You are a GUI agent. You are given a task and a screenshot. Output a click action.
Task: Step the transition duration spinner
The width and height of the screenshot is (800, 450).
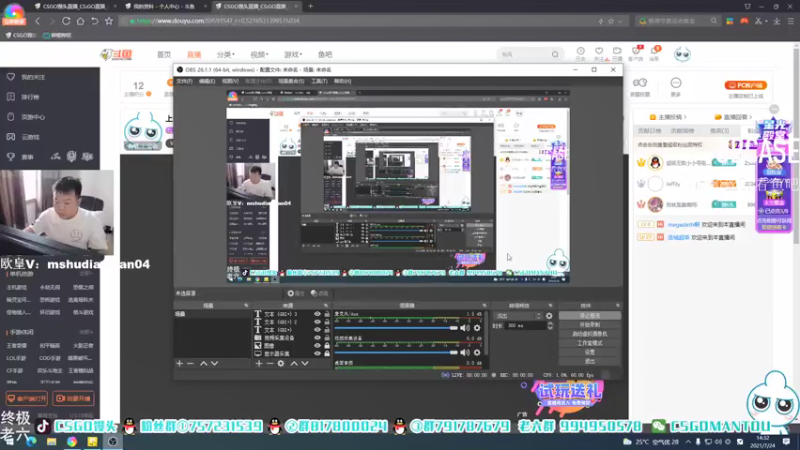pos(550,326)
